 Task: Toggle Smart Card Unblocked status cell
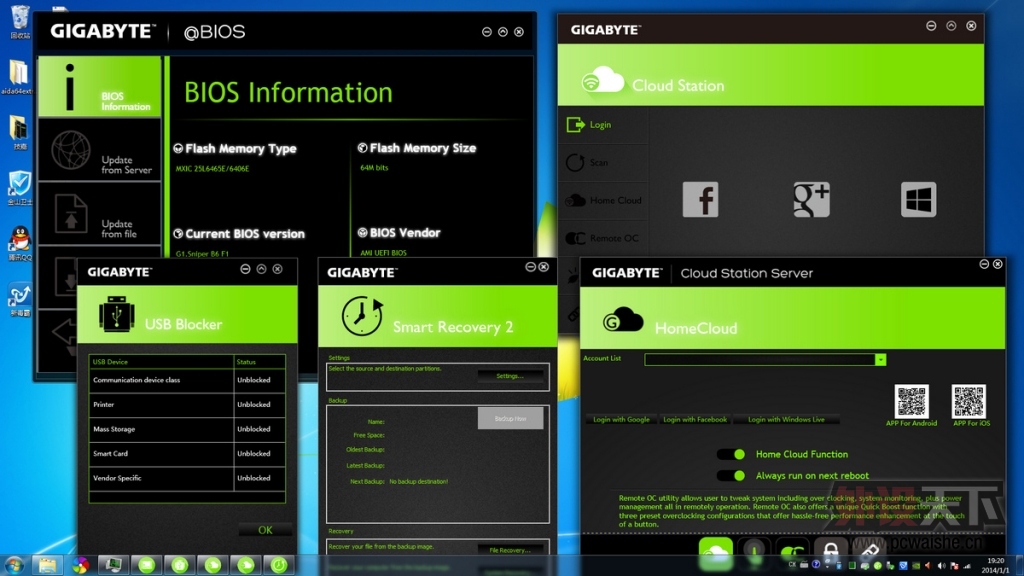coord(259,454)
